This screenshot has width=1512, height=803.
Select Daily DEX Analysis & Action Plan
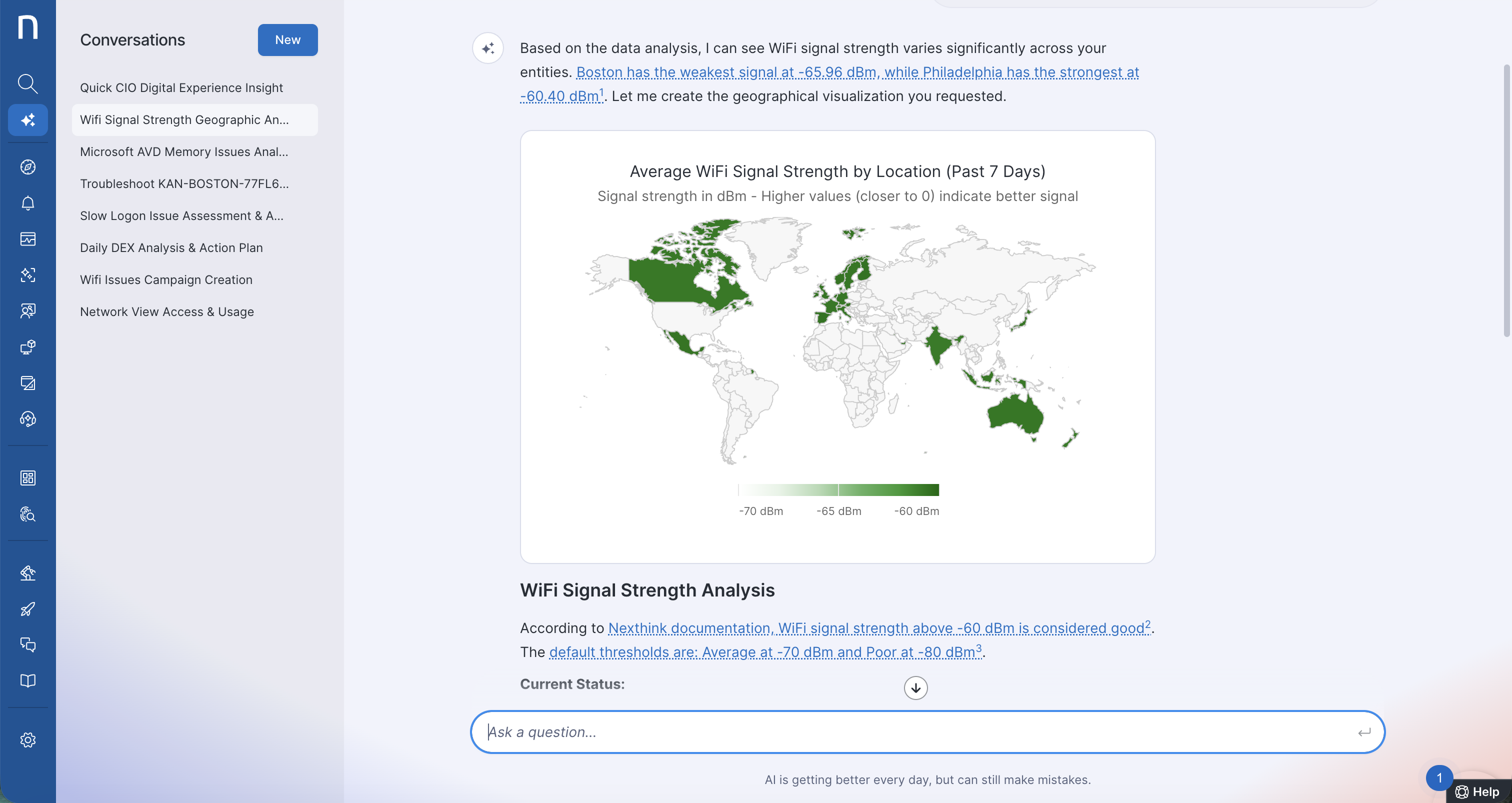point(171,247)
